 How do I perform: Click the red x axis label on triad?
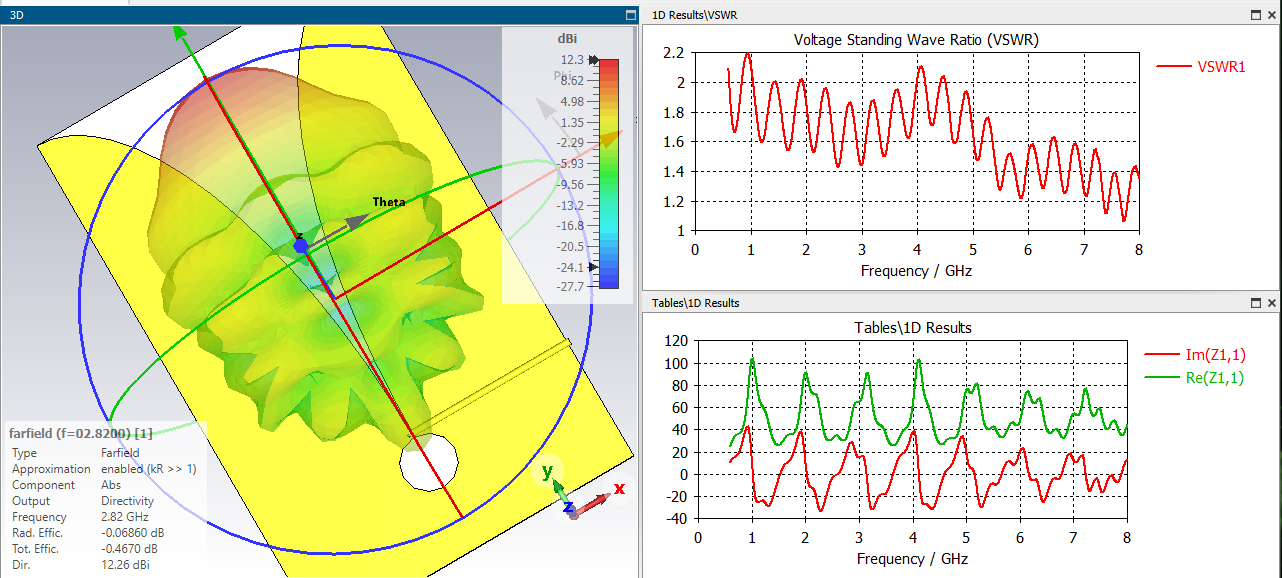tap(619, 488)
